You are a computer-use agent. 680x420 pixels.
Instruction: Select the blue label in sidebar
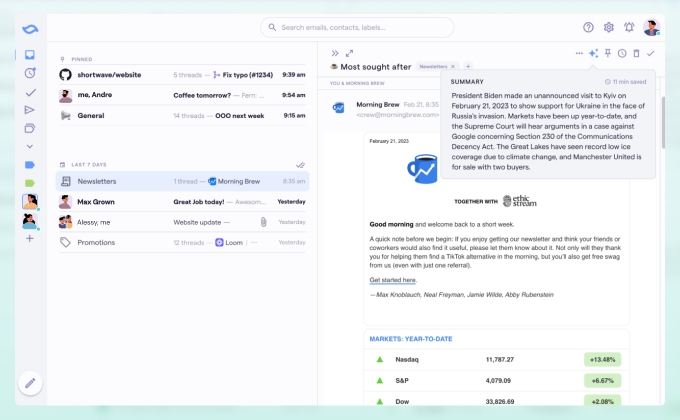click(x=29, y=165)
